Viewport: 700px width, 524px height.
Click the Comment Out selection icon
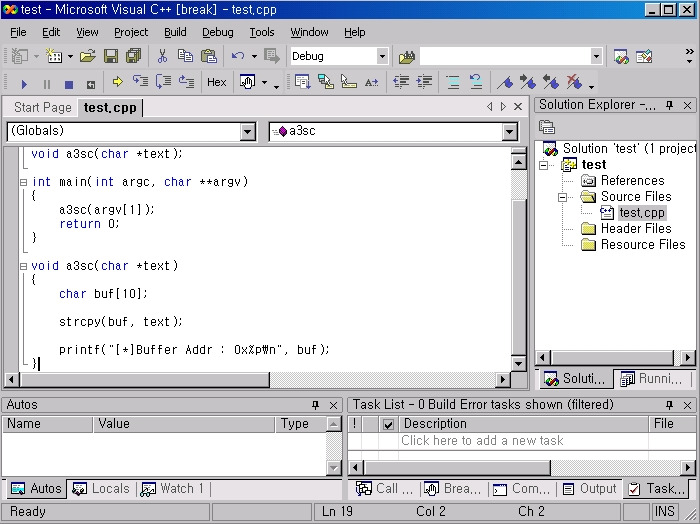[x=453, y=82]
